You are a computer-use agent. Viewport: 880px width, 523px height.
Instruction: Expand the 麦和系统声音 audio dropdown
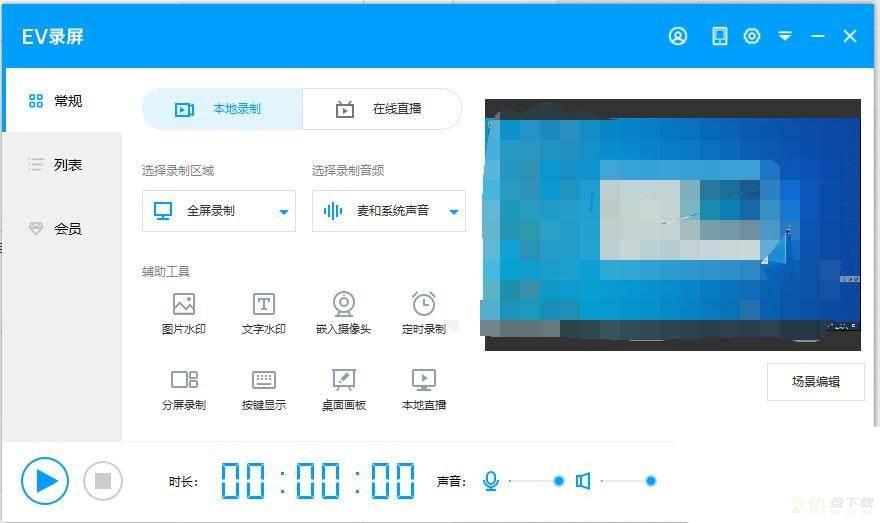point(389,211)
